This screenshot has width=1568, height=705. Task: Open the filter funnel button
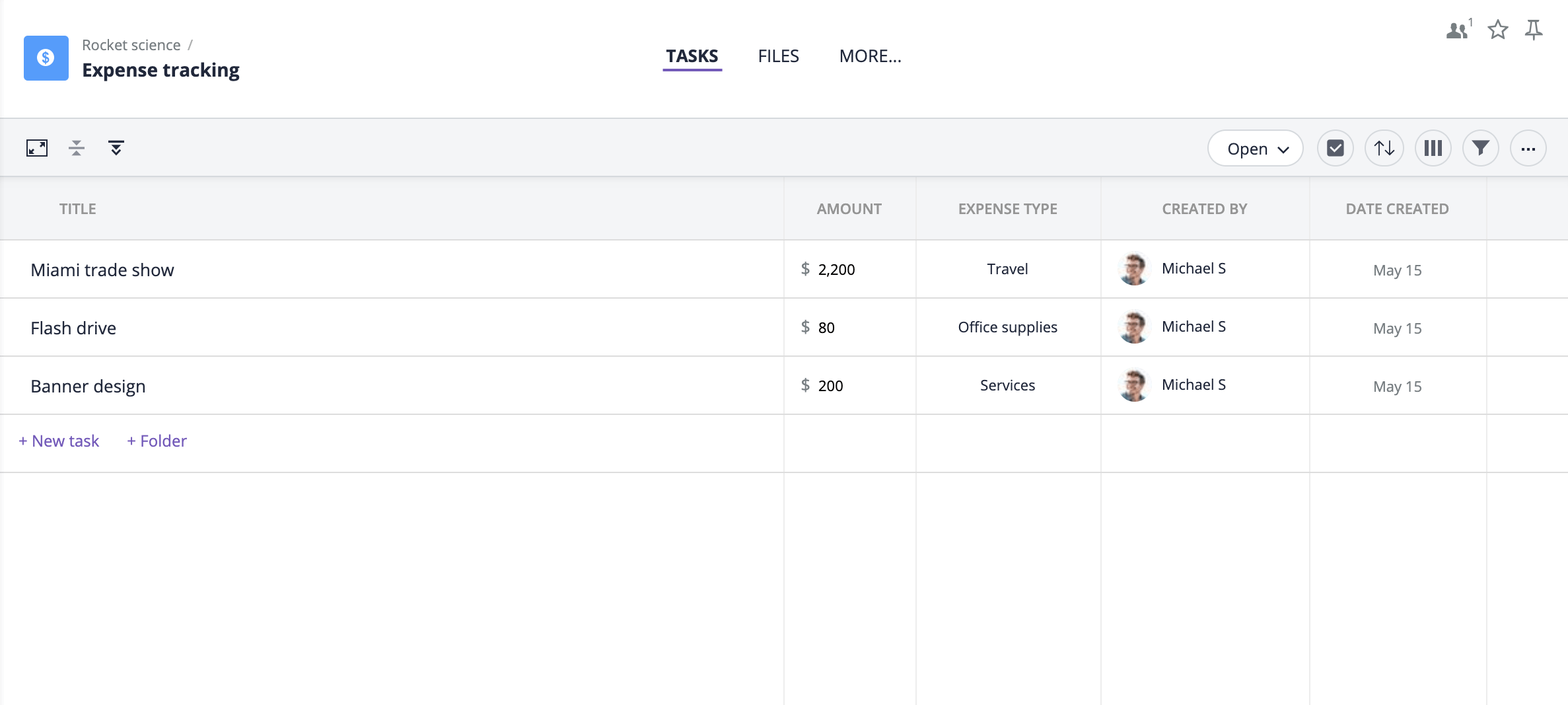click(x=1481, y=149)
